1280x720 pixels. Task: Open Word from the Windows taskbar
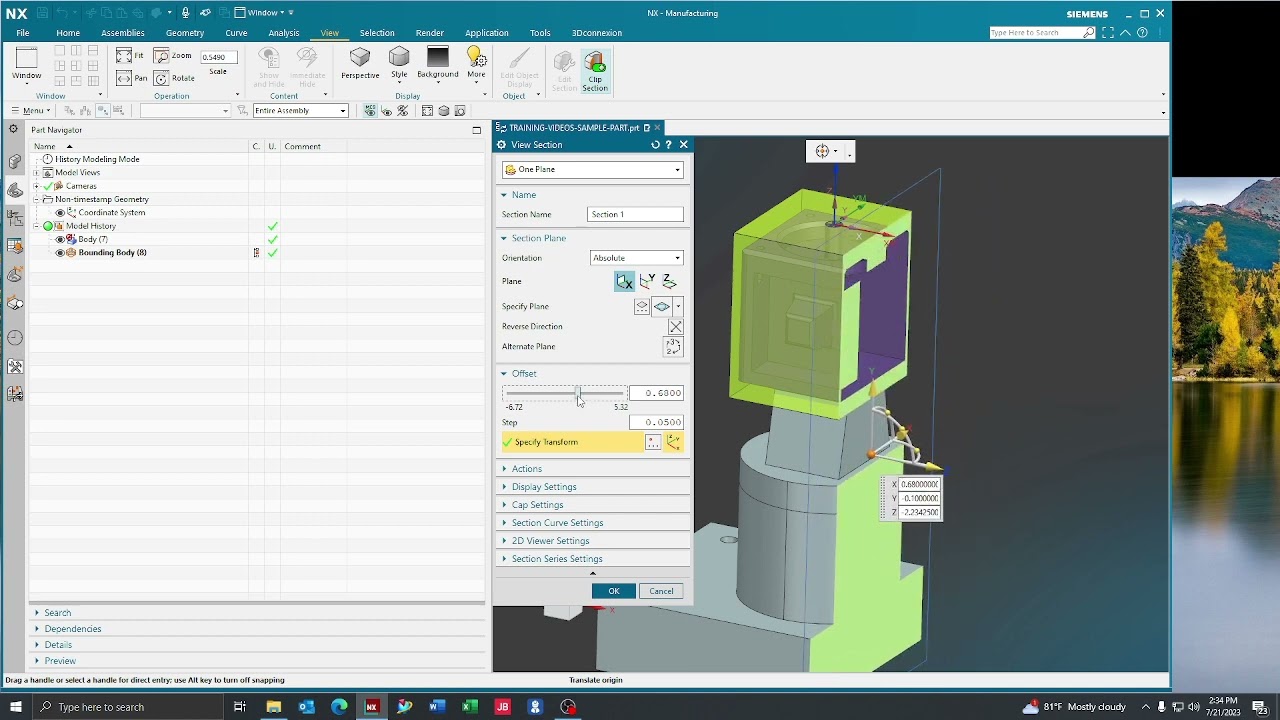437,707
